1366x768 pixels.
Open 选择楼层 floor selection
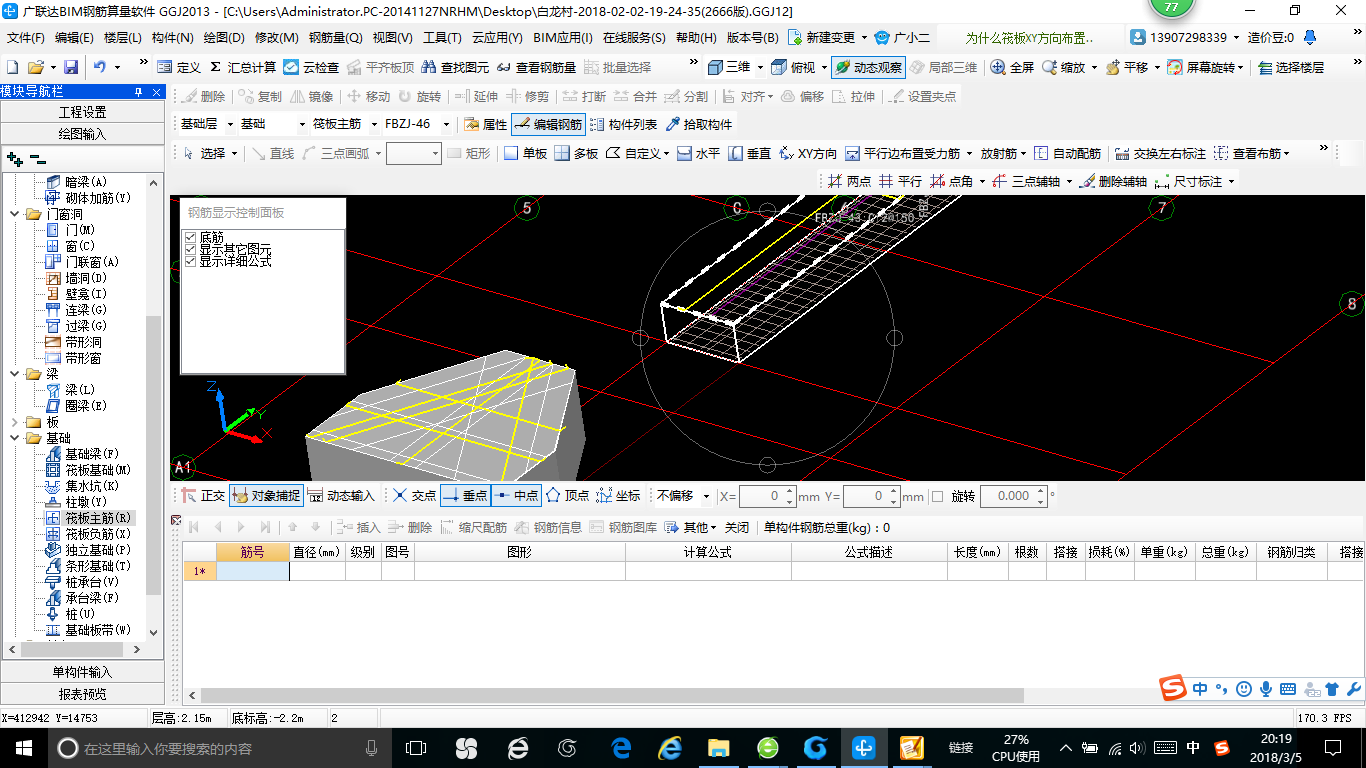1291,67
